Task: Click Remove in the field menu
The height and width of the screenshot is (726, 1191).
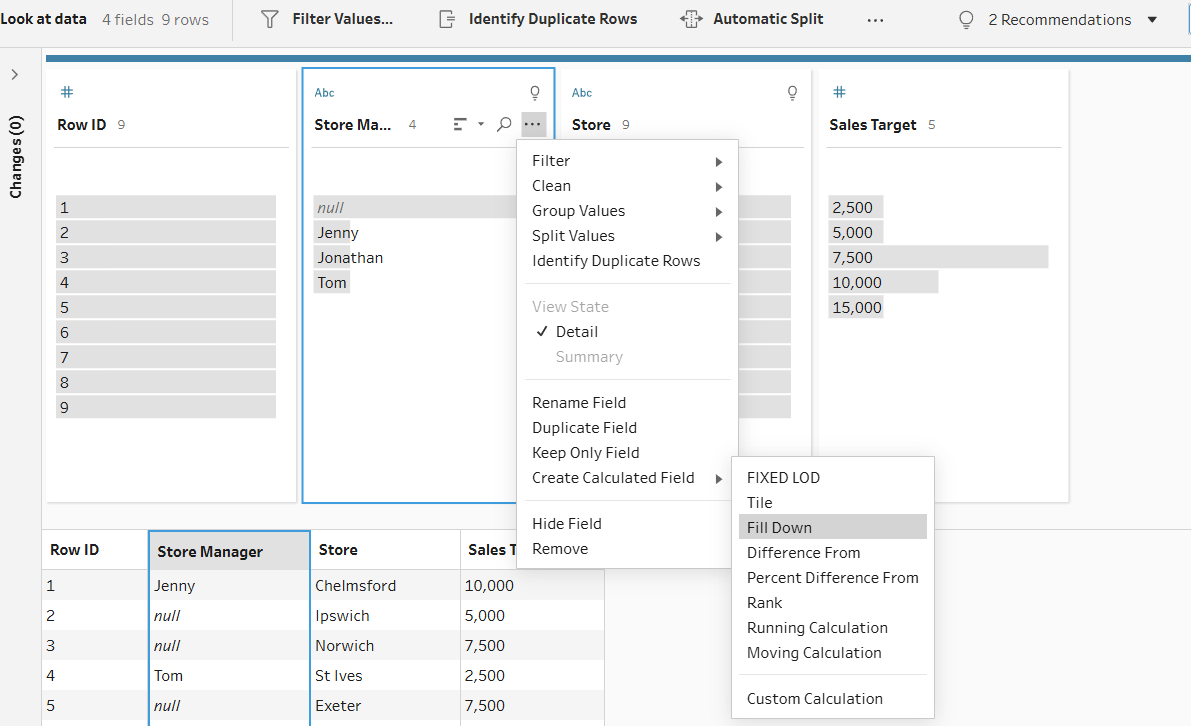Action: pos(560,549)
